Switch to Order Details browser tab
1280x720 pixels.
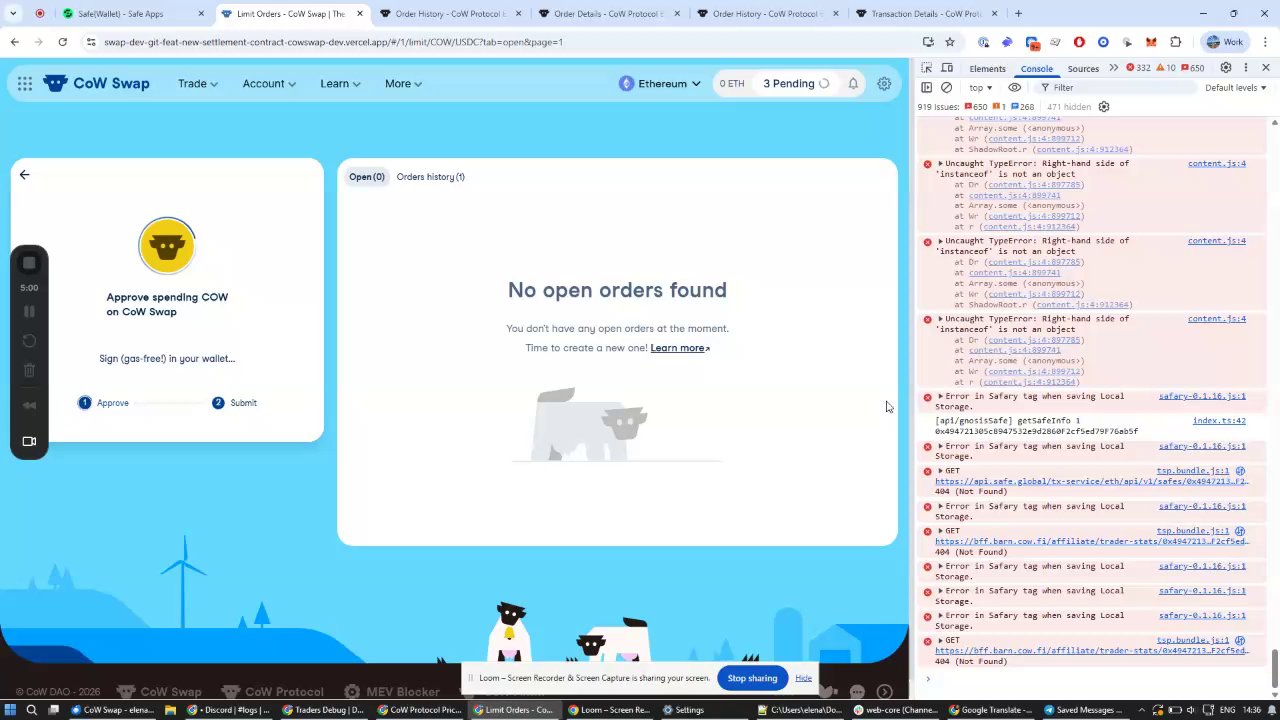(610, 14)
